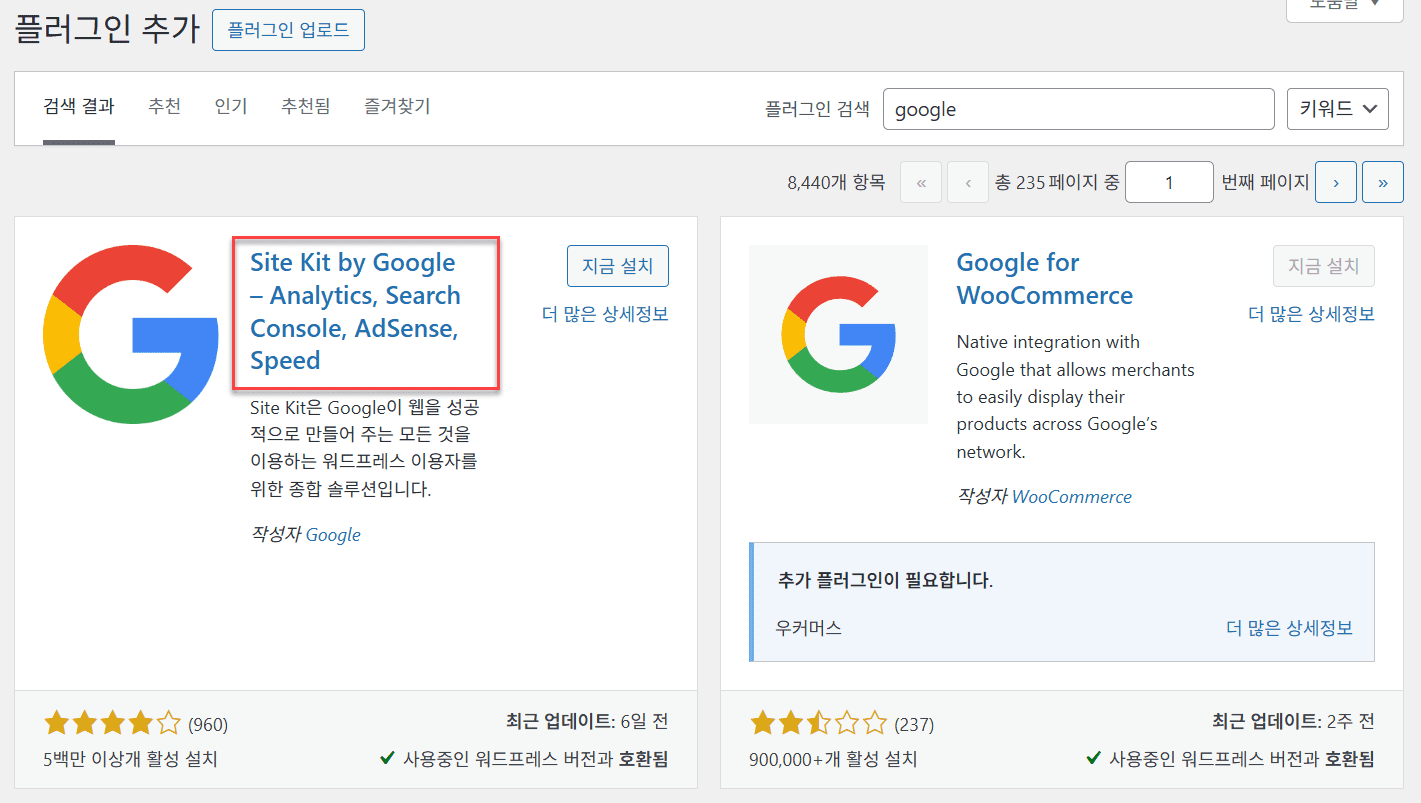
Task: Go to the next results page arrow
Action: (x=1336, y=182)
